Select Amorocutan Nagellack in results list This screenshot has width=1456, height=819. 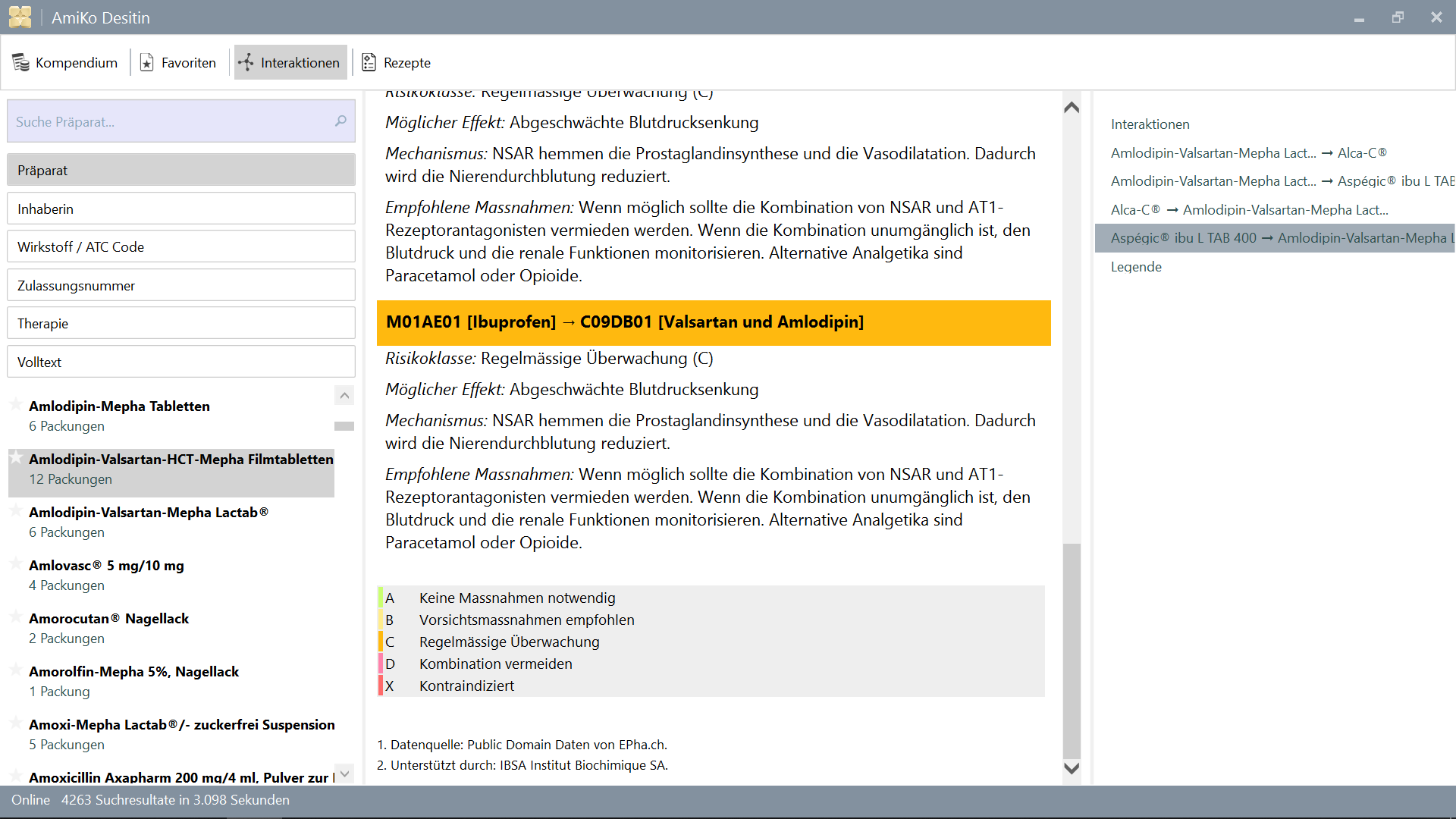[x=109, y=619]
